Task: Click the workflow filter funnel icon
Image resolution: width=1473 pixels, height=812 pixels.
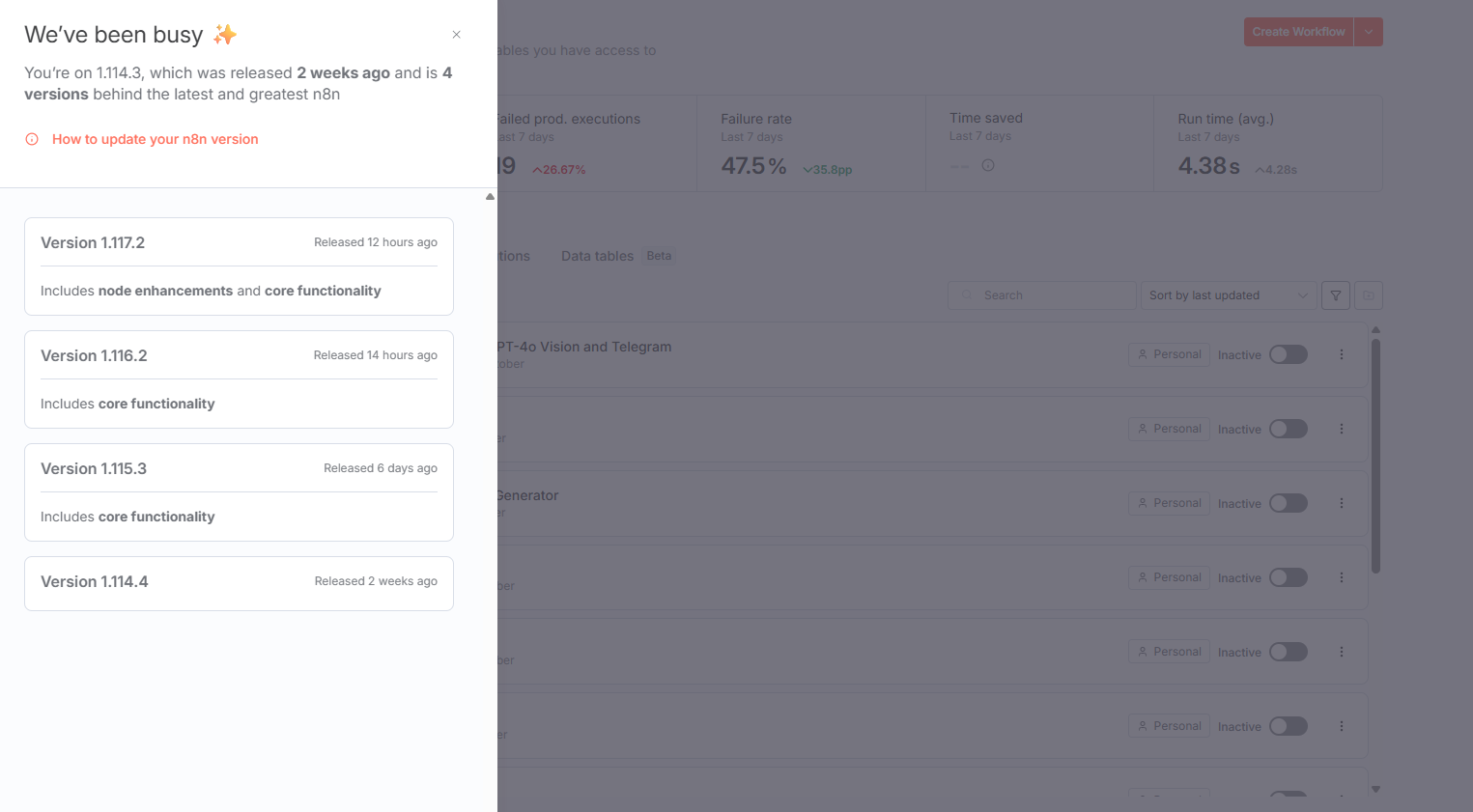Action: (1335, 295)
